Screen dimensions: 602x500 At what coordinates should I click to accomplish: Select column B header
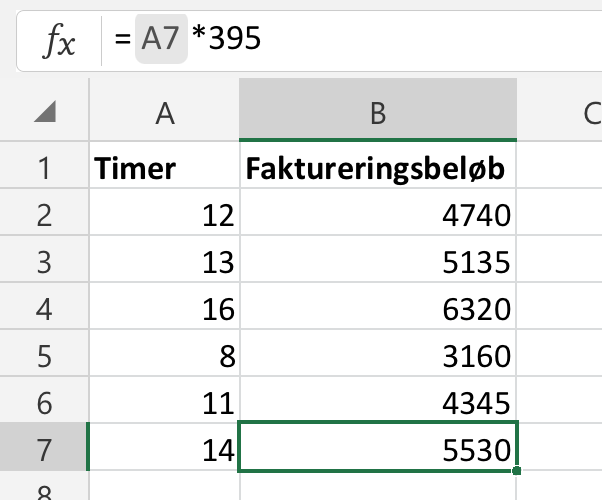coord(378,115)
